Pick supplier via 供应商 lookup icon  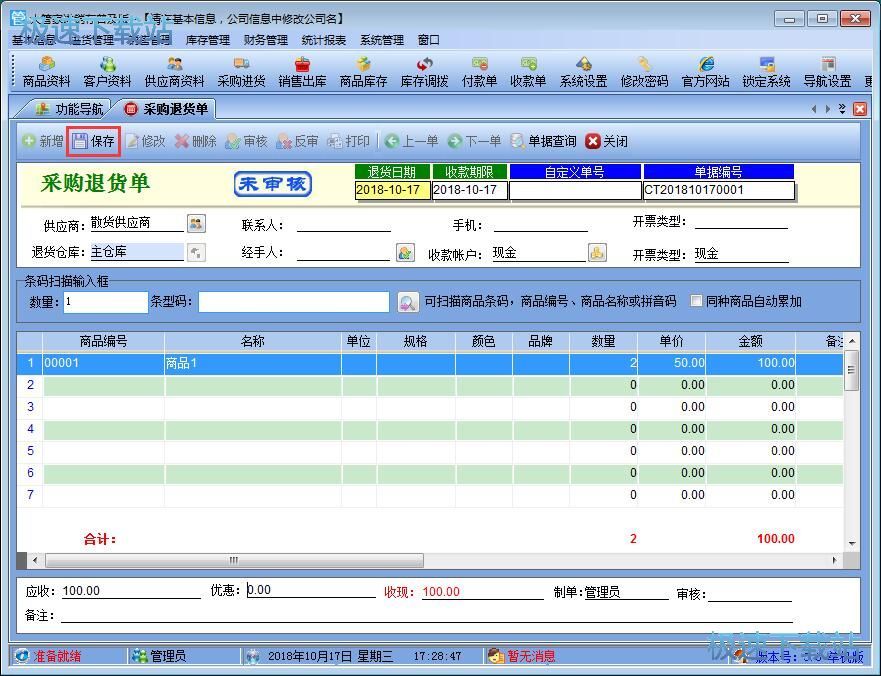tap(196, 224)
